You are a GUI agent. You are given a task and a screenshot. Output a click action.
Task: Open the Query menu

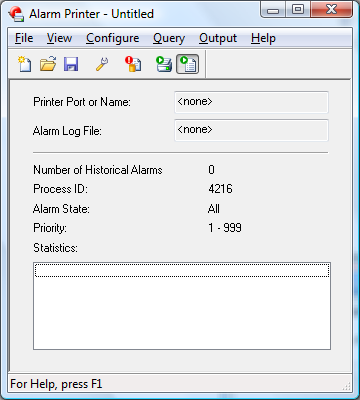[x=169, y=38]
